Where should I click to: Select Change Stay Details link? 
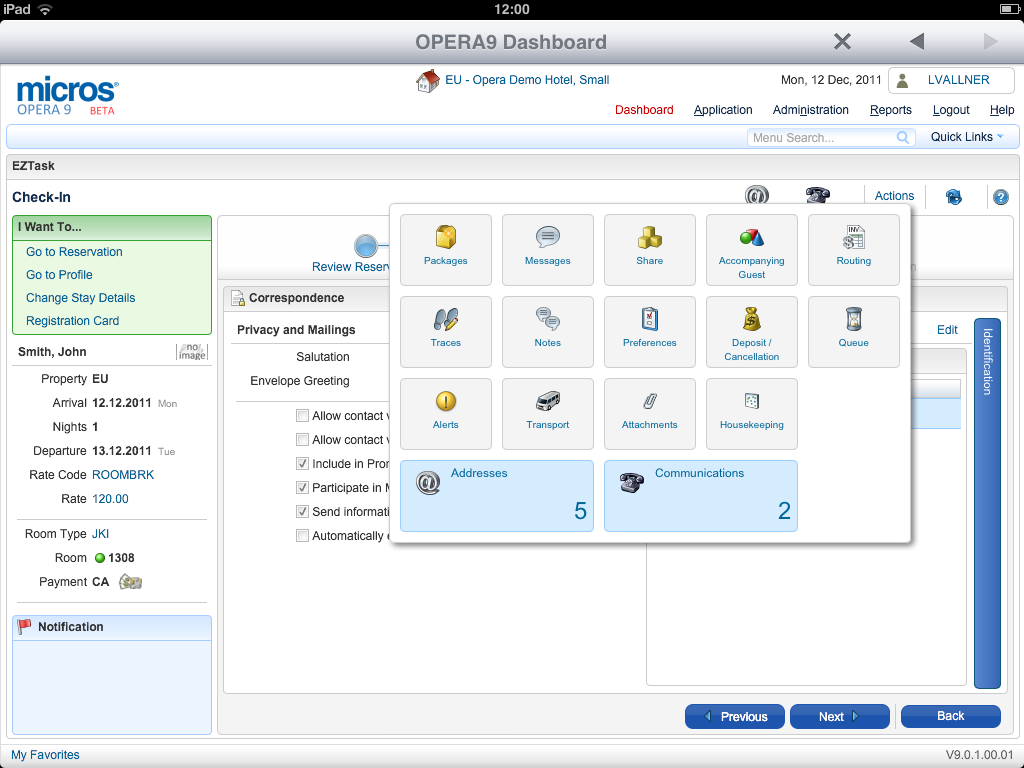click(x=80, y=298)
